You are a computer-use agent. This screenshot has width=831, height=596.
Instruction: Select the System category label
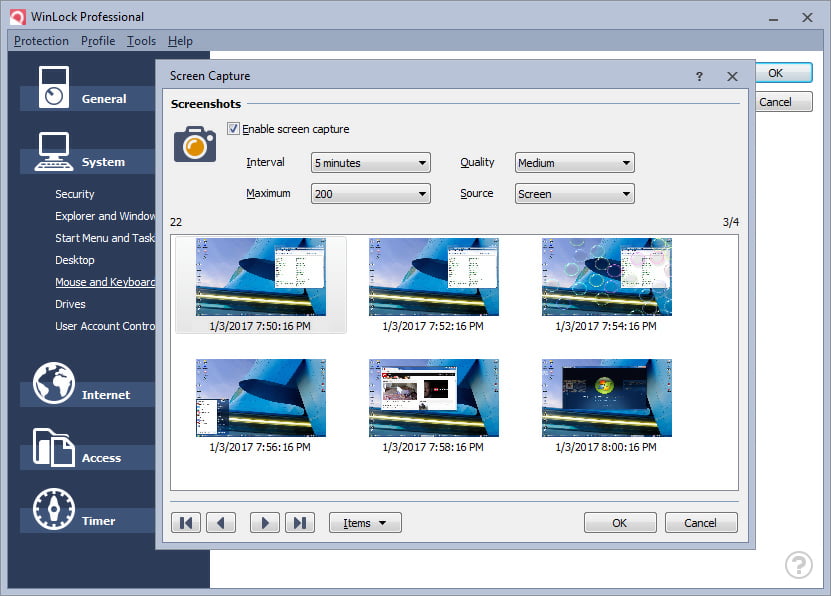click(x=103, y=162)
